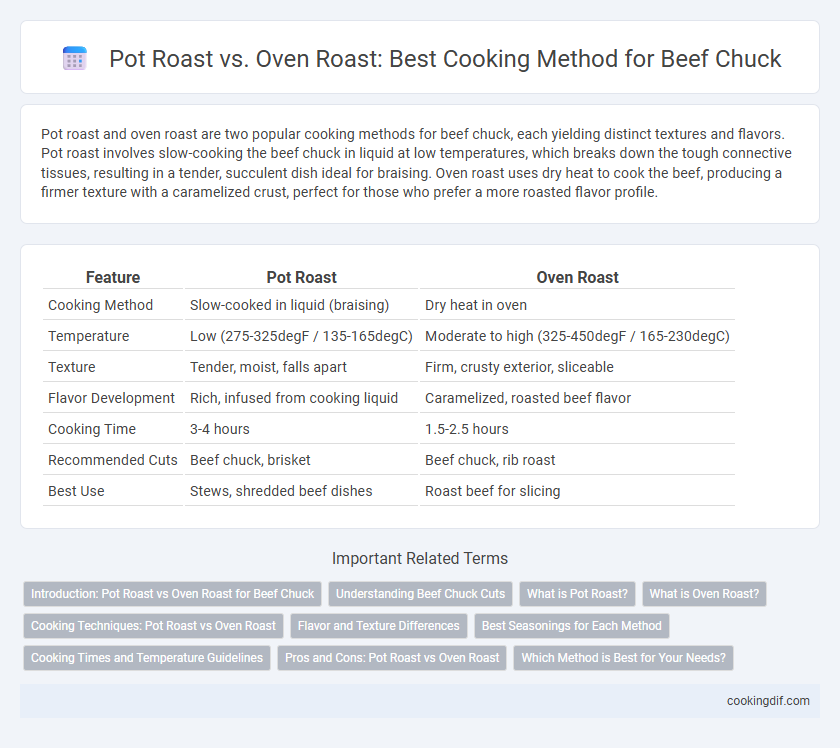
Task: Click the 'Slow-cooked in liquid (braising)' cell
Action: [x=289, y=305]
